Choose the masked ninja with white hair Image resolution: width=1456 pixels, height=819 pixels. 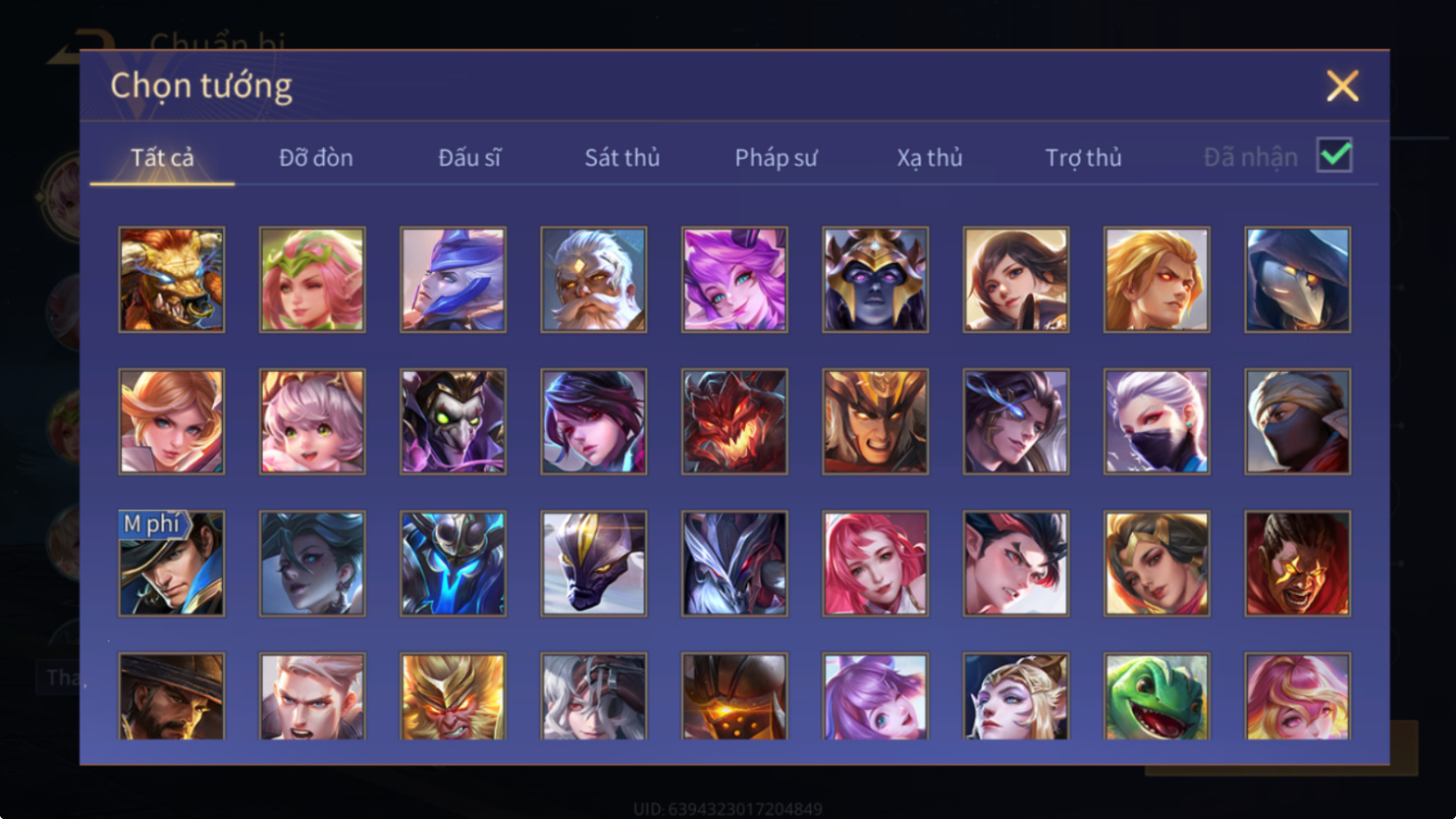1157,421
